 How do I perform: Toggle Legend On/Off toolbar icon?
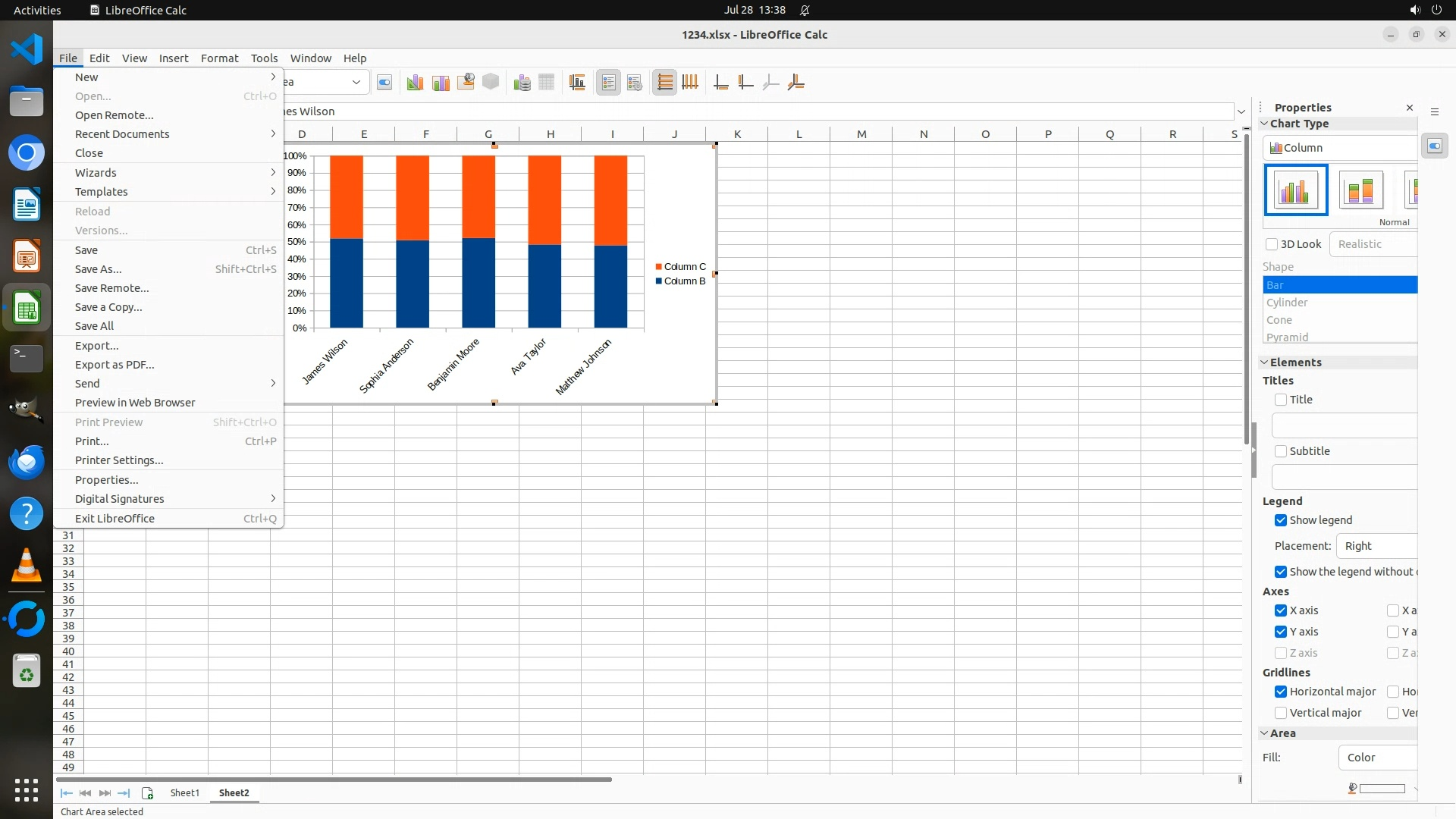(608, 83)
